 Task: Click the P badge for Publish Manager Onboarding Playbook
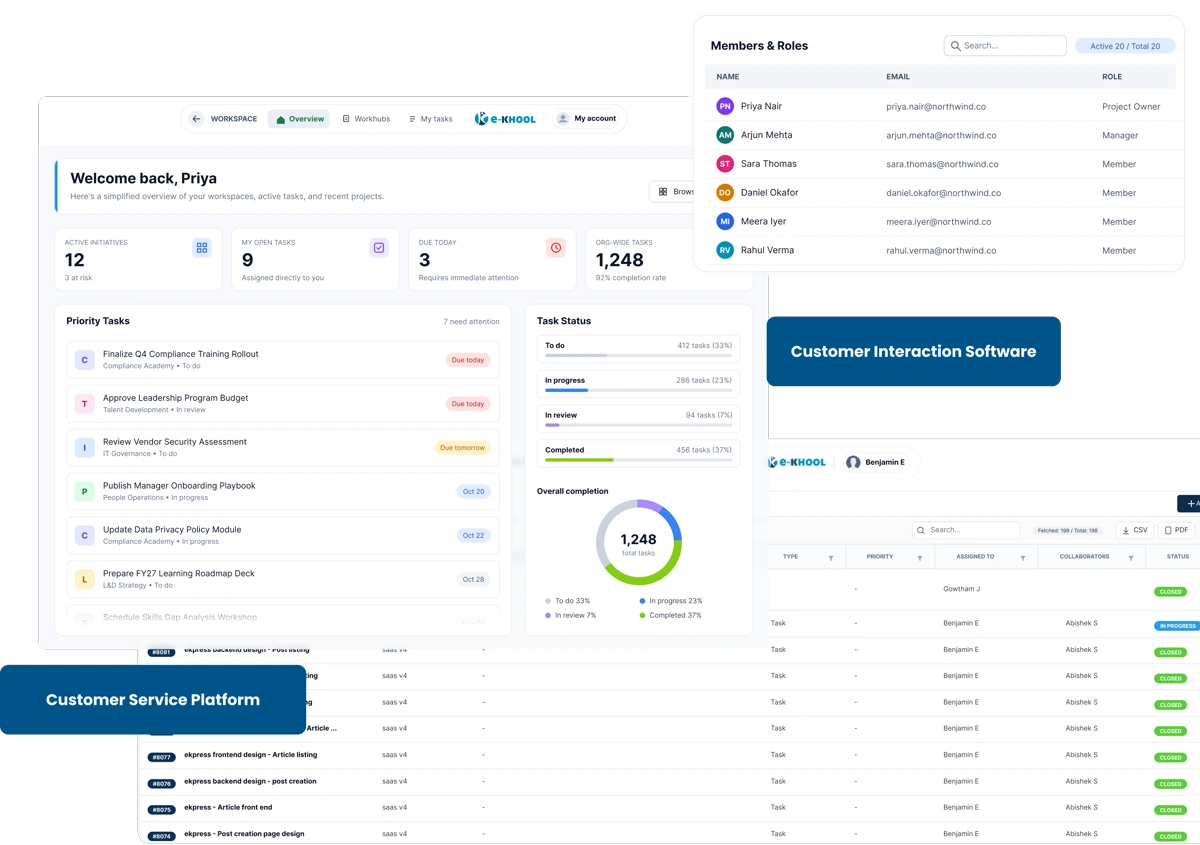point(85,492)
